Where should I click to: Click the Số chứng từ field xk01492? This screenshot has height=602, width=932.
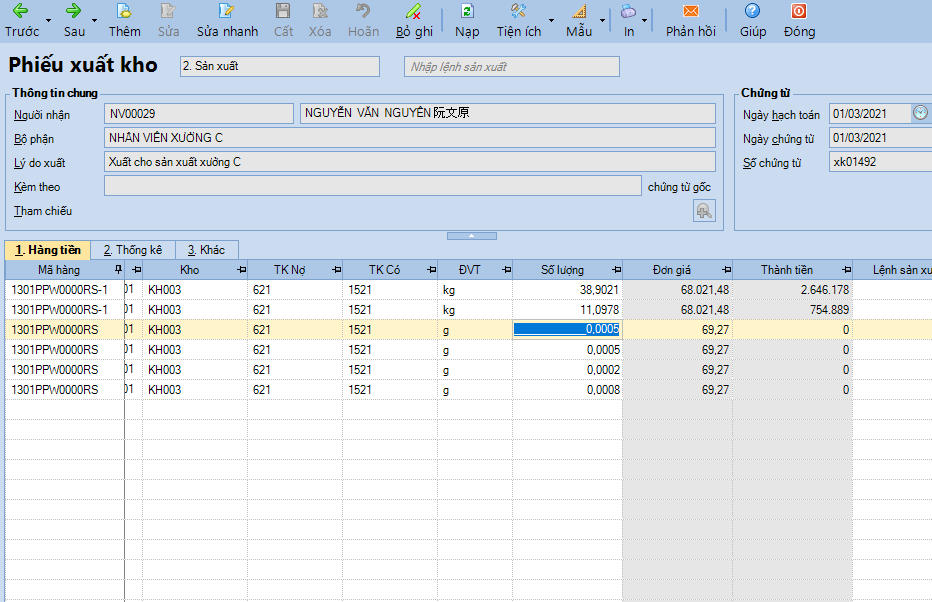[x=880, y=162]
